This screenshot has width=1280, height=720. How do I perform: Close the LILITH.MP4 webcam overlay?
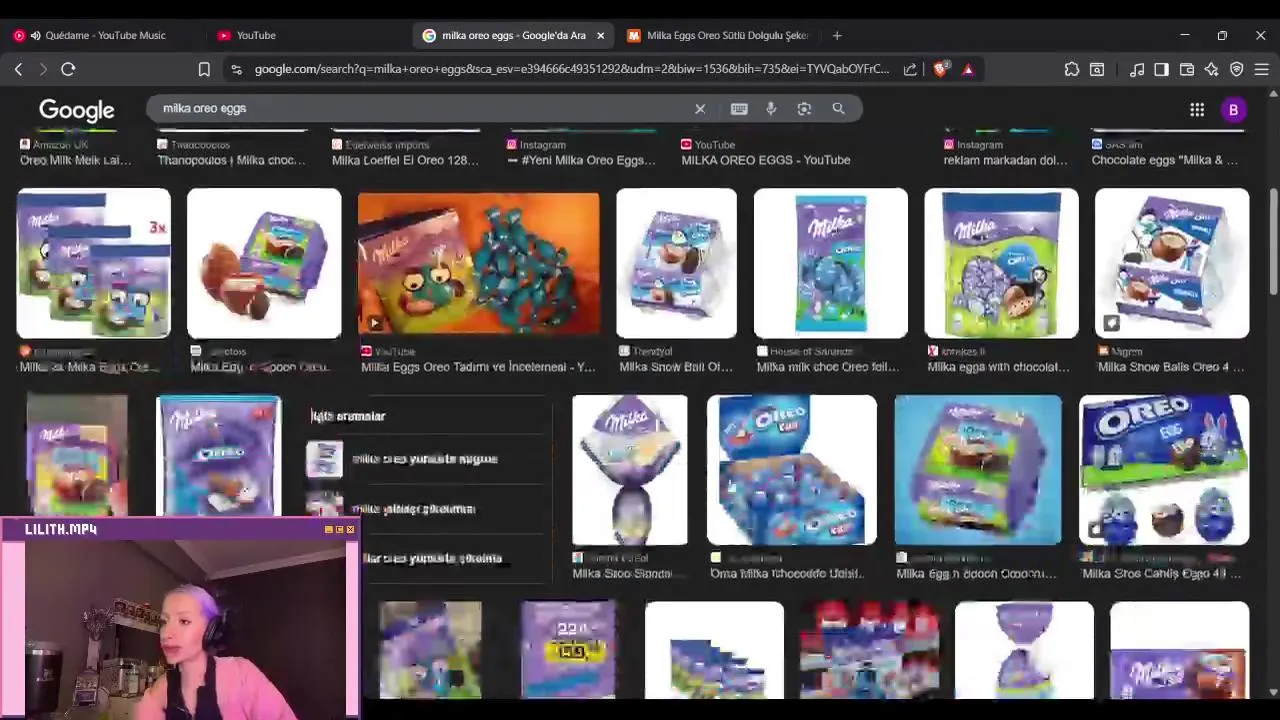pyautogui.click(x=350, y=529)
